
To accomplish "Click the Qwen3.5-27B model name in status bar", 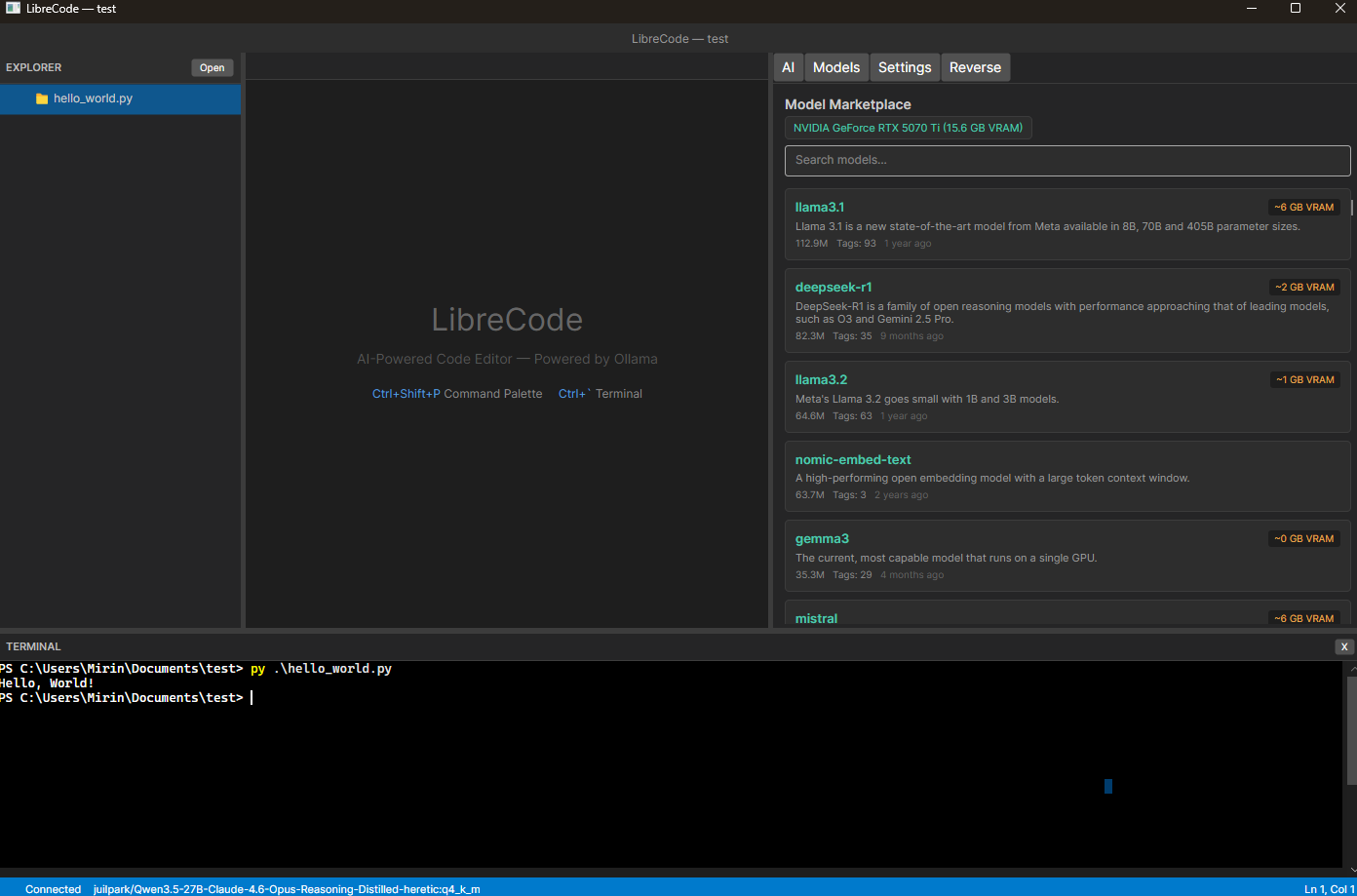I will [x=287, y=889].
